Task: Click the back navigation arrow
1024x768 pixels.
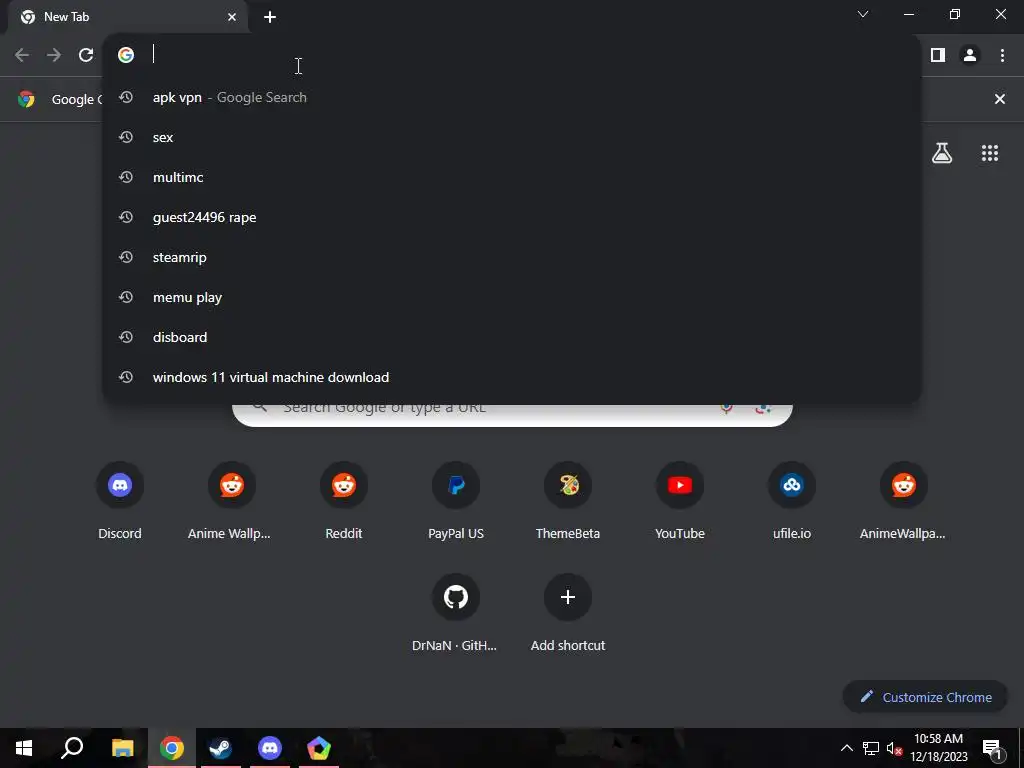Action: coord(22,55)
